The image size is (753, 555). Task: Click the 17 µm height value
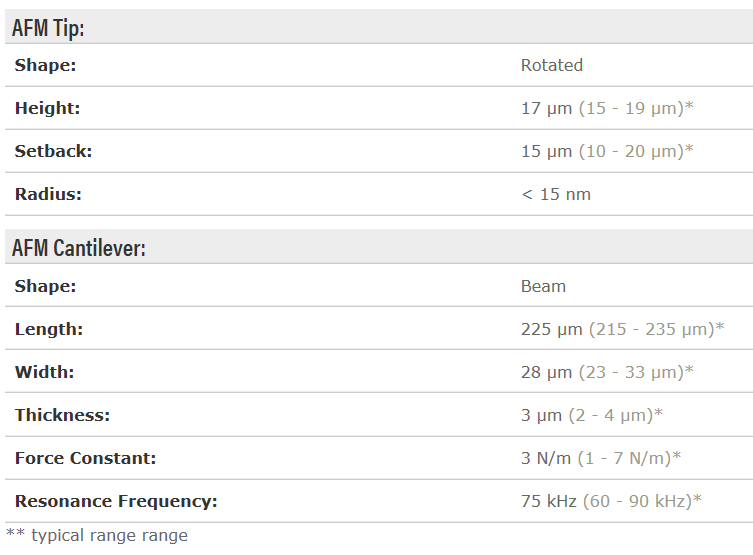[x=546, y=108]
